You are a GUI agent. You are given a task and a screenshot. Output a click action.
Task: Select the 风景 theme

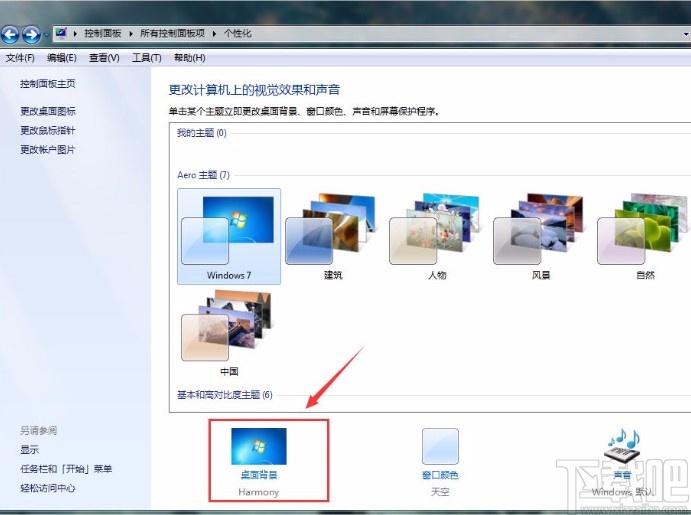pos(541,237)
